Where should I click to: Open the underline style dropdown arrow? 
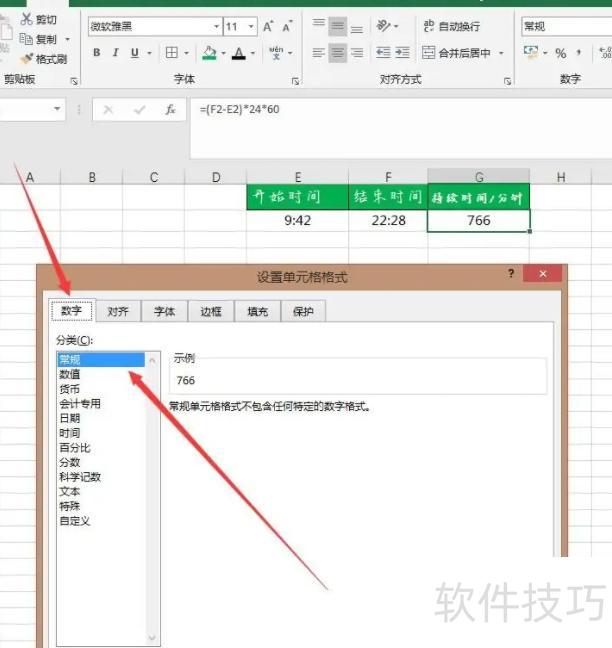[x=149, y=53]
